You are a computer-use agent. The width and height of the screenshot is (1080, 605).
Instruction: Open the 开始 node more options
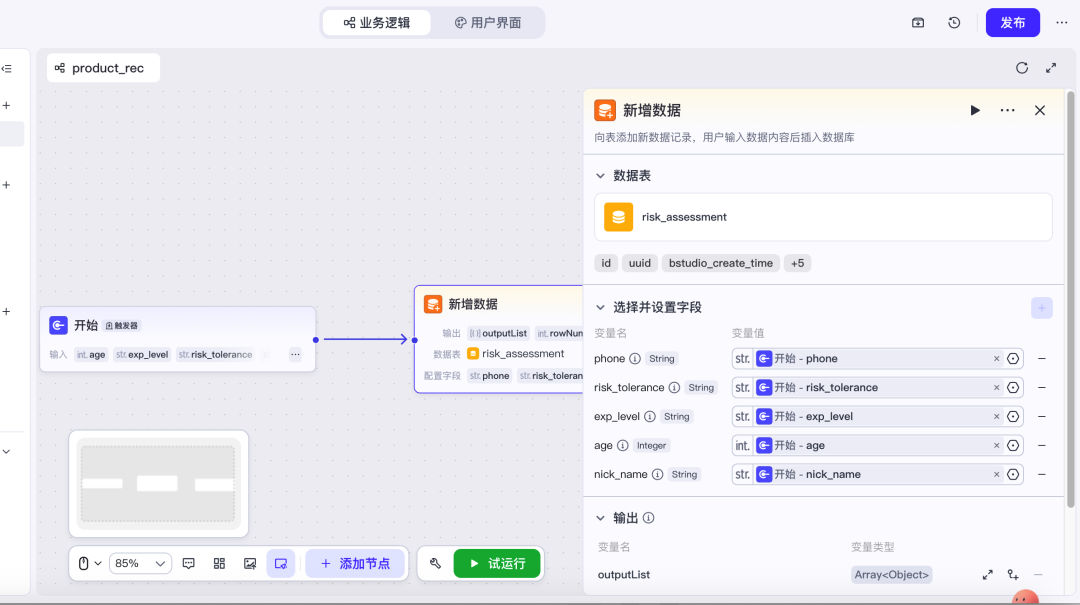[x=295, y=354]
